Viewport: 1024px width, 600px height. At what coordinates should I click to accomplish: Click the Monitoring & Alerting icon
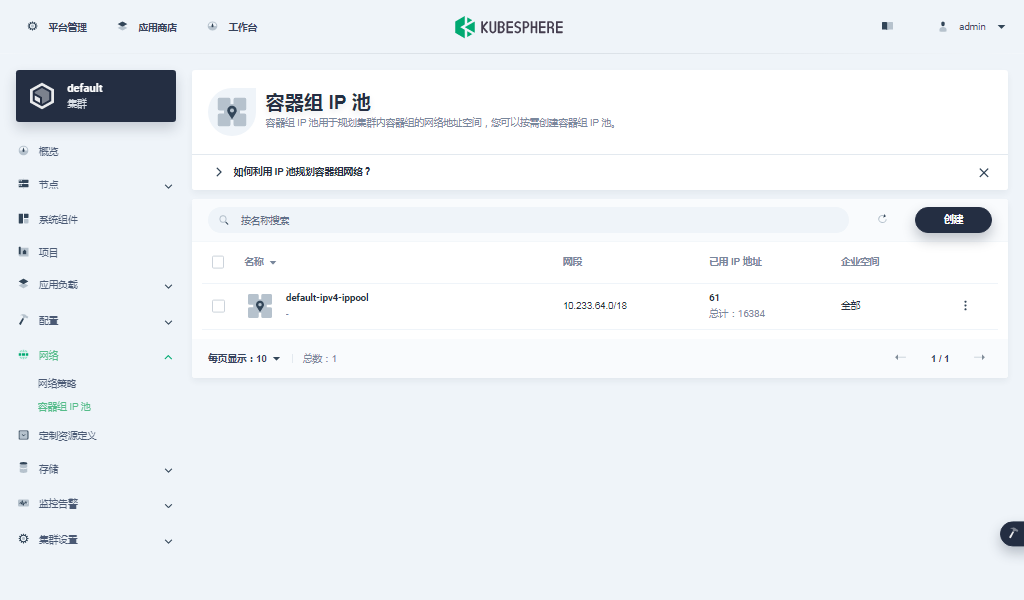point(24,503)
